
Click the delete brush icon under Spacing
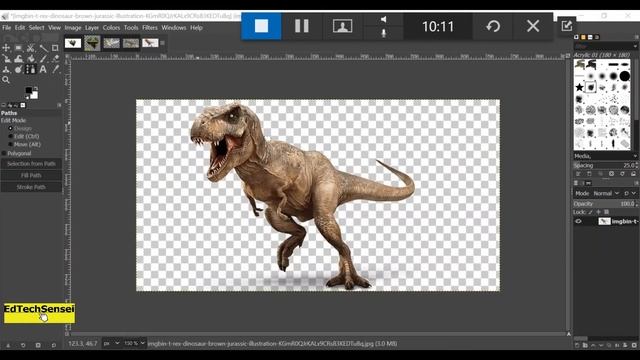click(x=611, y=174)
